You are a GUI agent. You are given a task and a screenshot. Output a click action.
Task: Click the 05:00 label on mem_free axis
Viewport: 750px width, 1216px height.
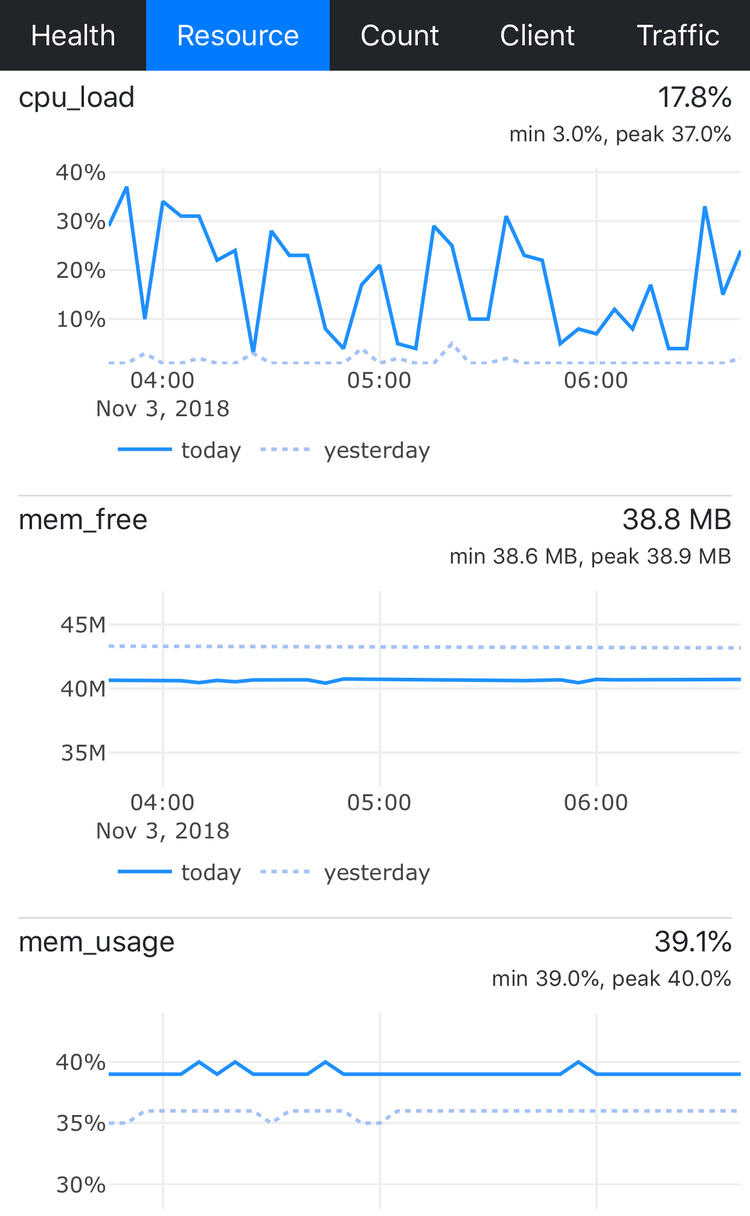(379, 802)
